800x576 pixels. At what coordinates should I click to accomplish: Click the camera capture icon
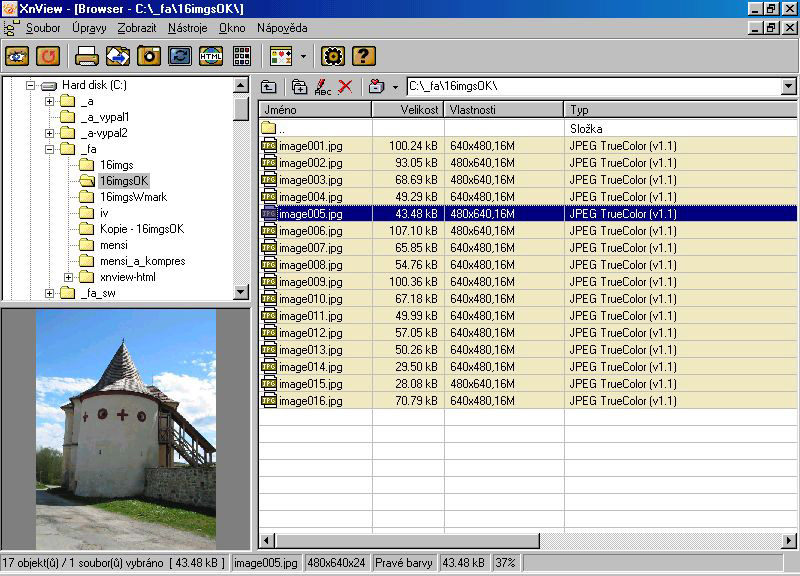(x=149, y=56)
